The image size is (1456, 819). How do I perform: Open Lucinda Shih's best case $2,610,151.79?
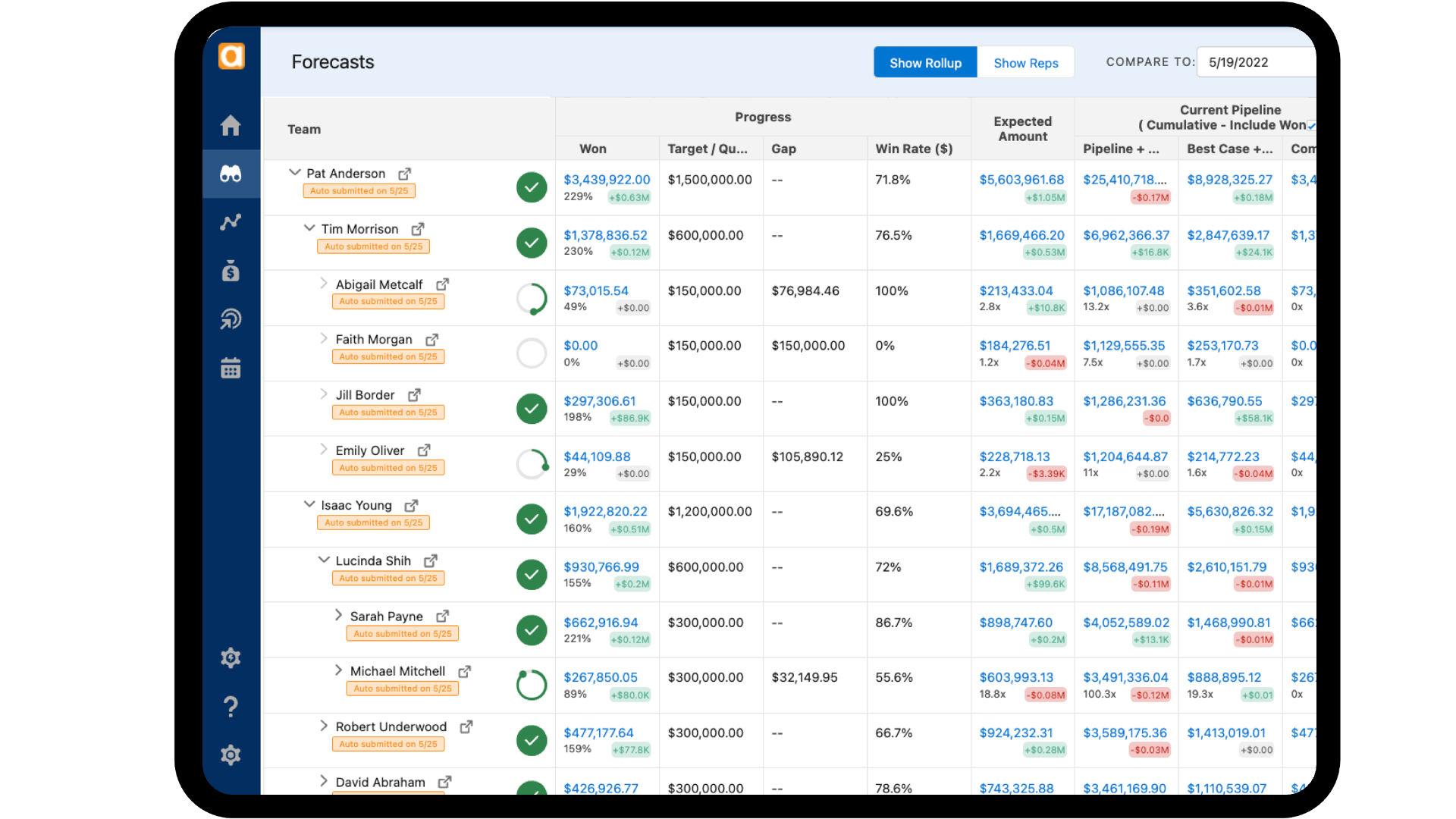[1226, 567]
